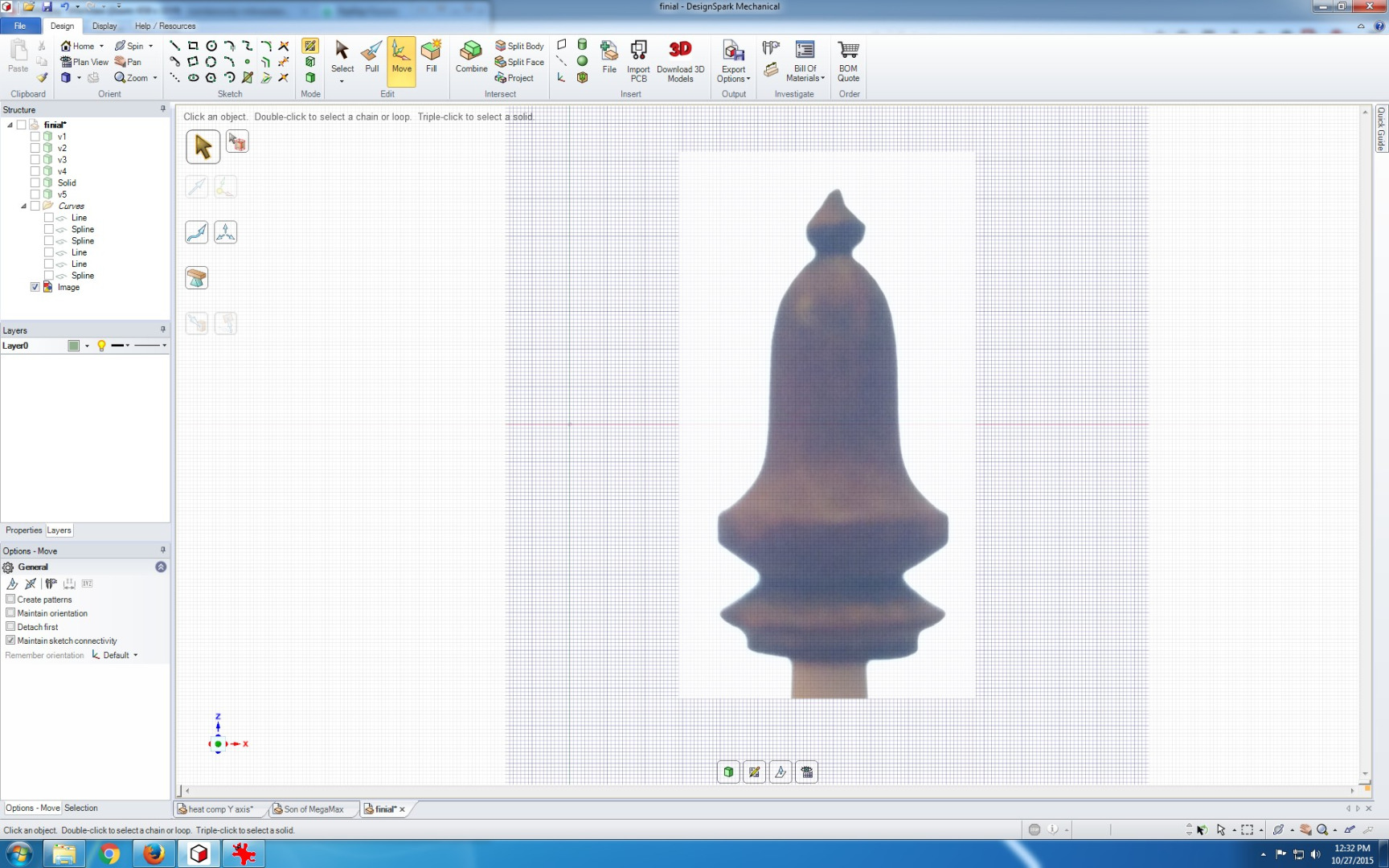The width and height of the screenshot is (1389, 868).
Task: Click the Combine tool
Action: [471, 58]
